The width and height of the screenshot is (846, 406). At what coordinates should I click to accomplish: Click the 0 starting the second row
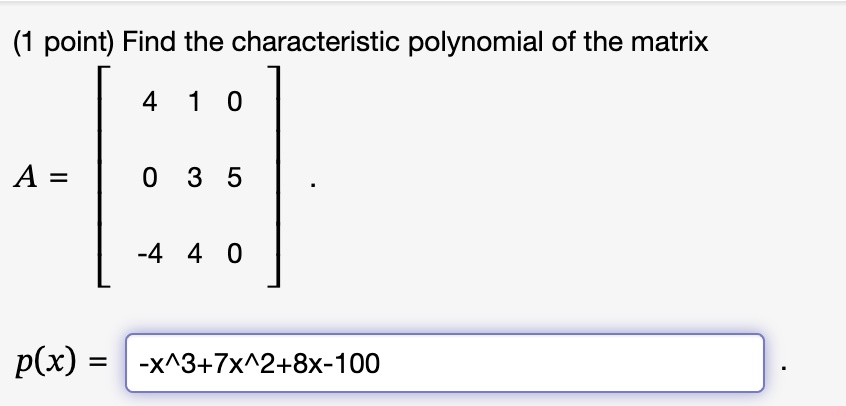pos(150,178)
